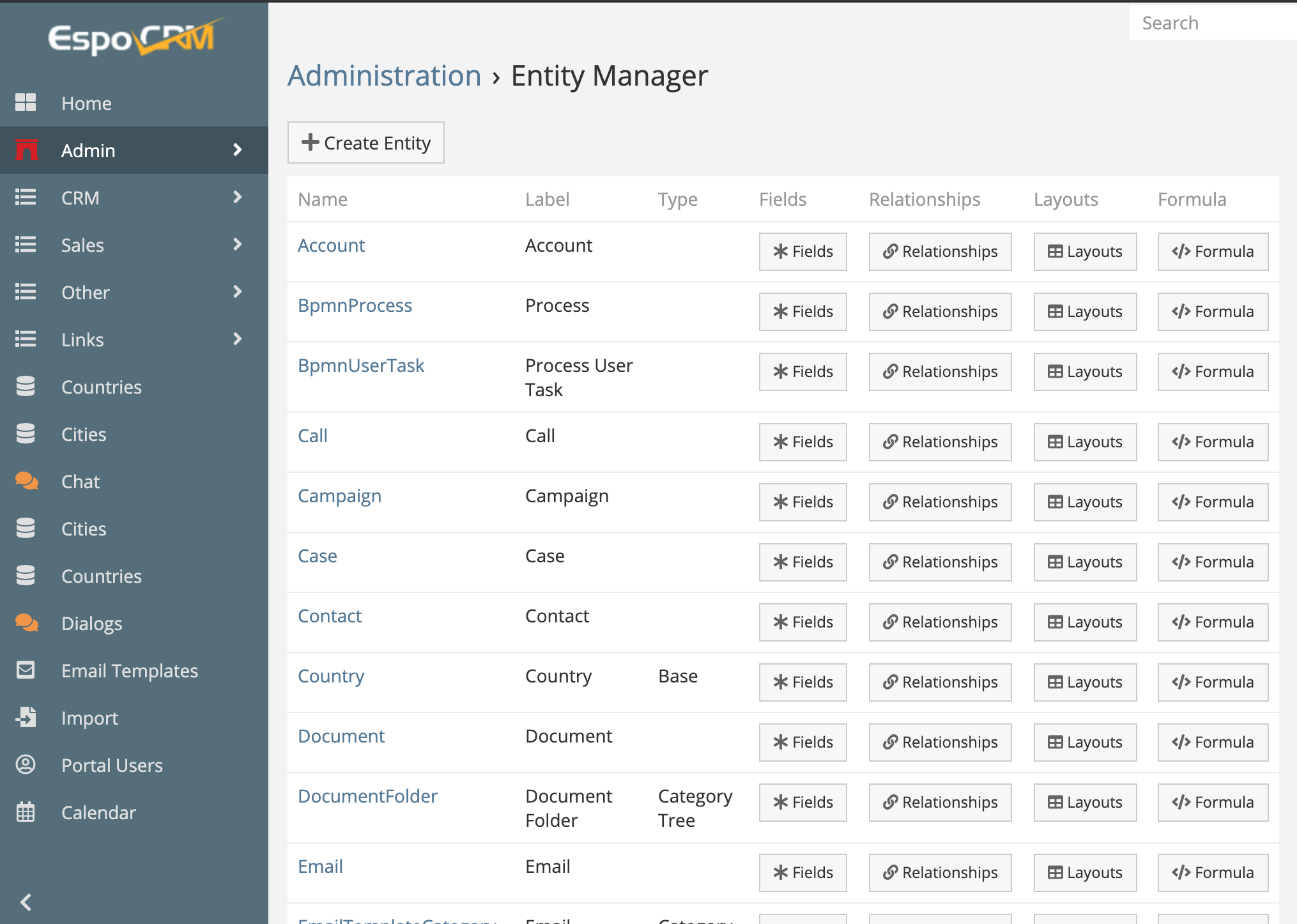Open Chat via the speech bubbles icon
Viewport: 1297px width, 924px height.
coord(26,481)
